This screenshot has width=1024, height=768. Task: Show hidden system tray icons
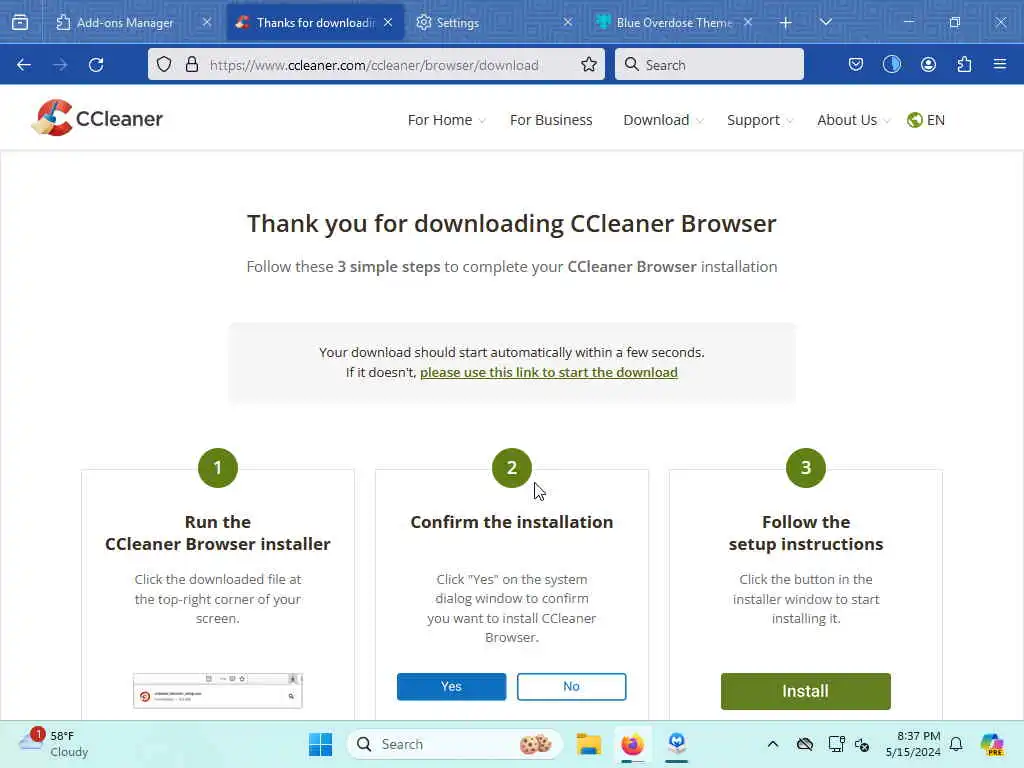pyautogui.click(x=773, y=744)
